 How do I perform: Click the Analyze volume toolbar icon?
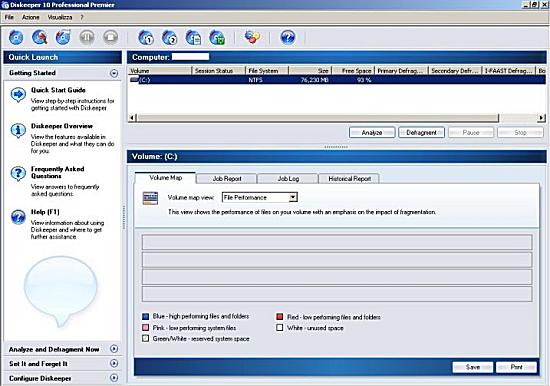click(16, 38)
